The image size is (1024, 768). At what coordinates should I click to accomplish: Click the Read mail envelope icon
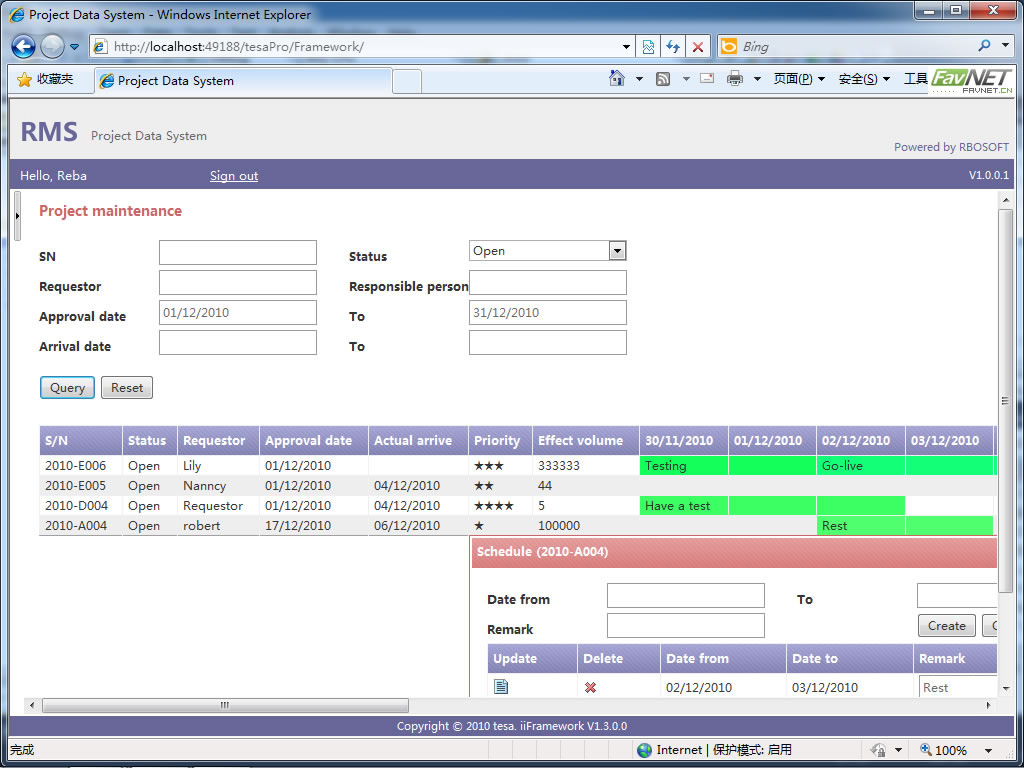coord(707,78)
